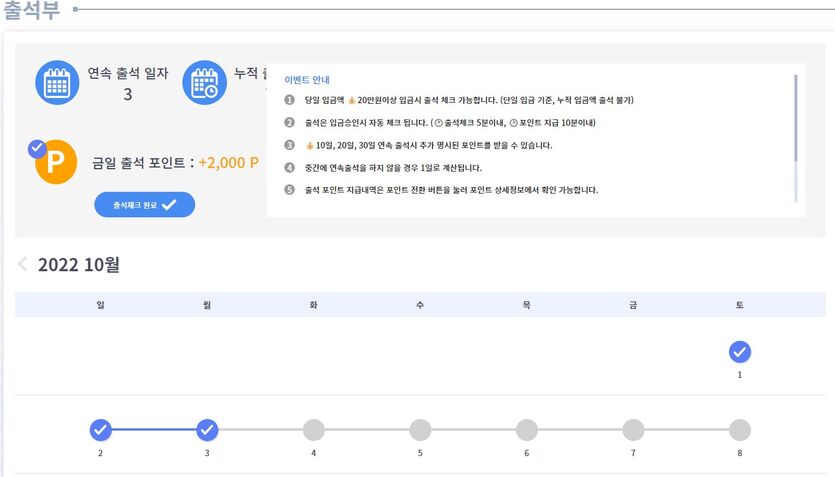Click the 토 weekday column header
Screen dimensions: 835x477
point(740,305)
